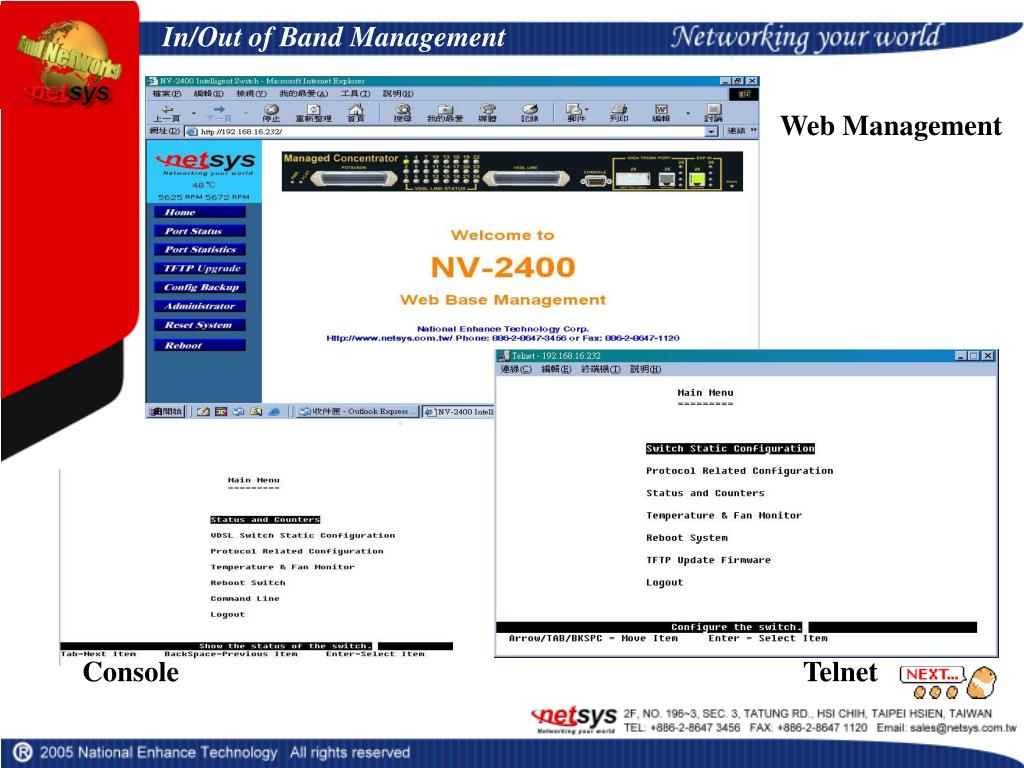Click Reset System in the web sidebar

pos(200,325)
